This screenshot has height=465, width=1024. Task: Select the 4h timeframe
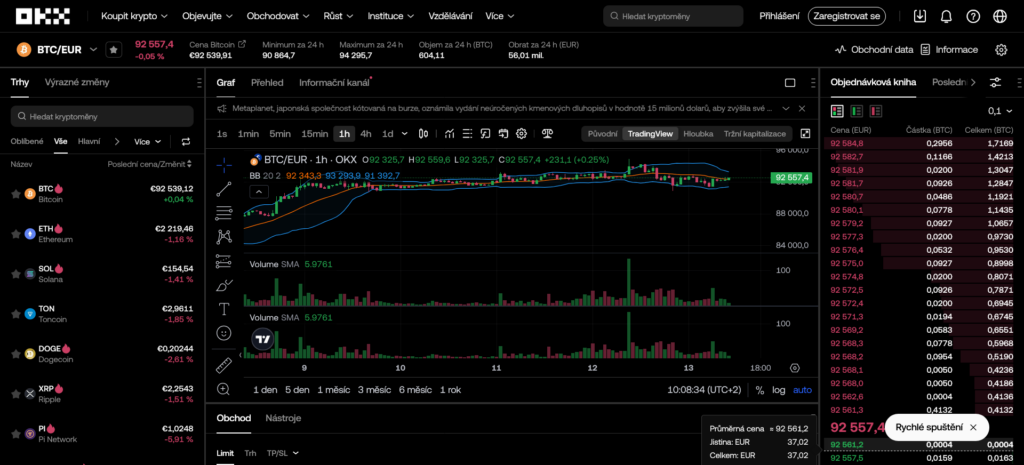(366, 134)
